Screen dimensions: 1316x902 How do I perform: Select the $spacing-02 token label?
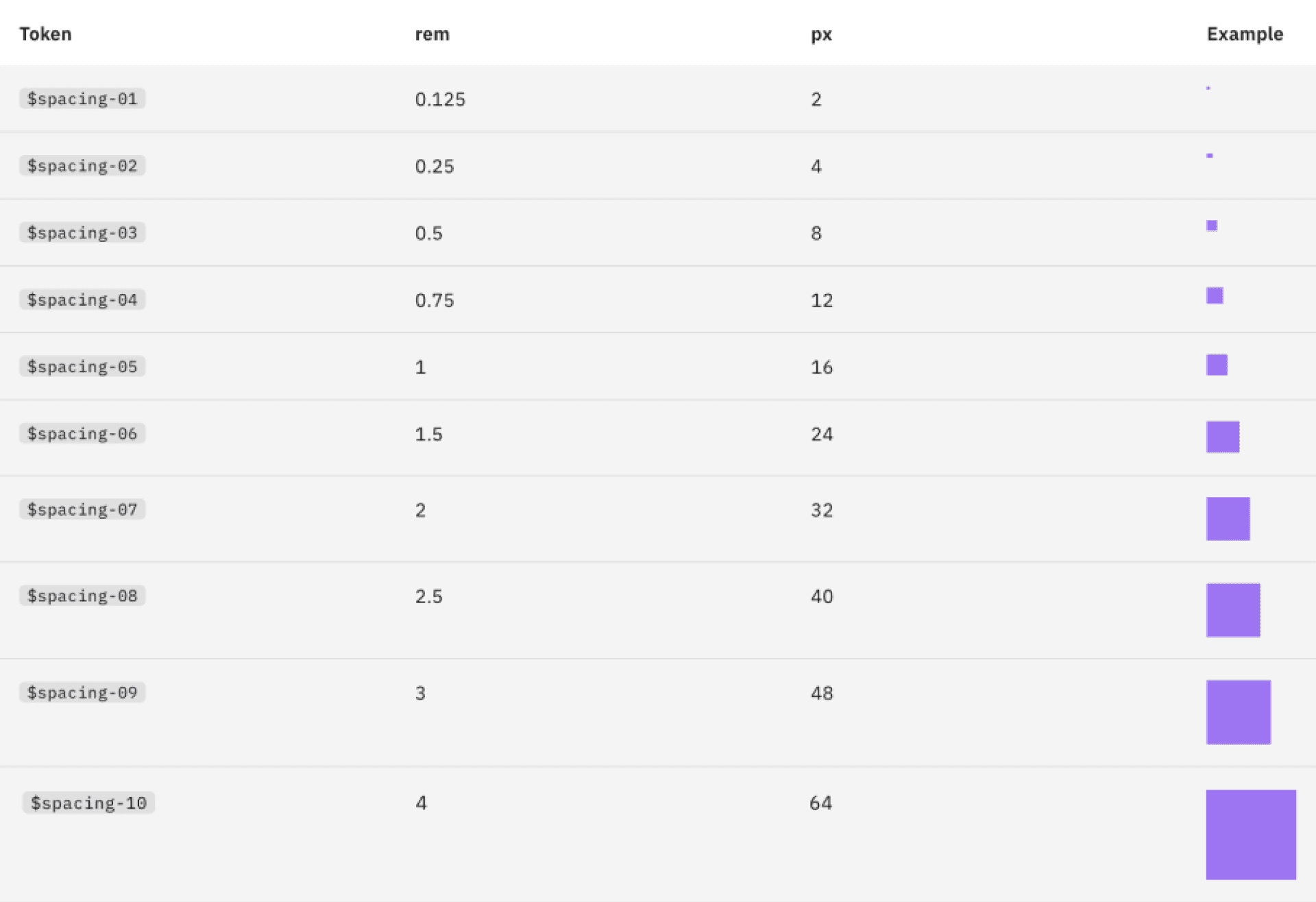(x=82, y=166)
